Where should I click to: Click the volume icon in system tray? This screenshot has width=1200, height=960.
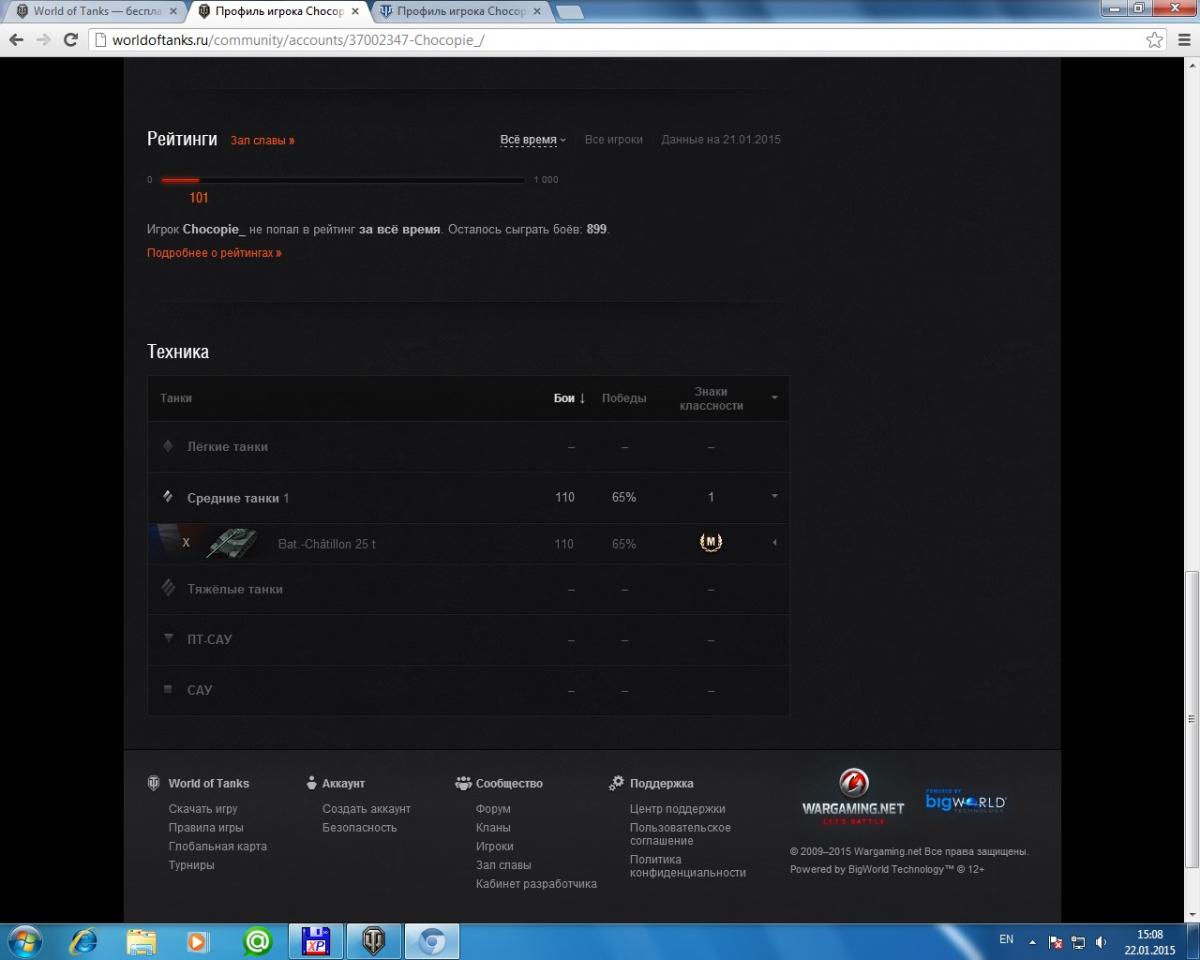click(1101, 942)
